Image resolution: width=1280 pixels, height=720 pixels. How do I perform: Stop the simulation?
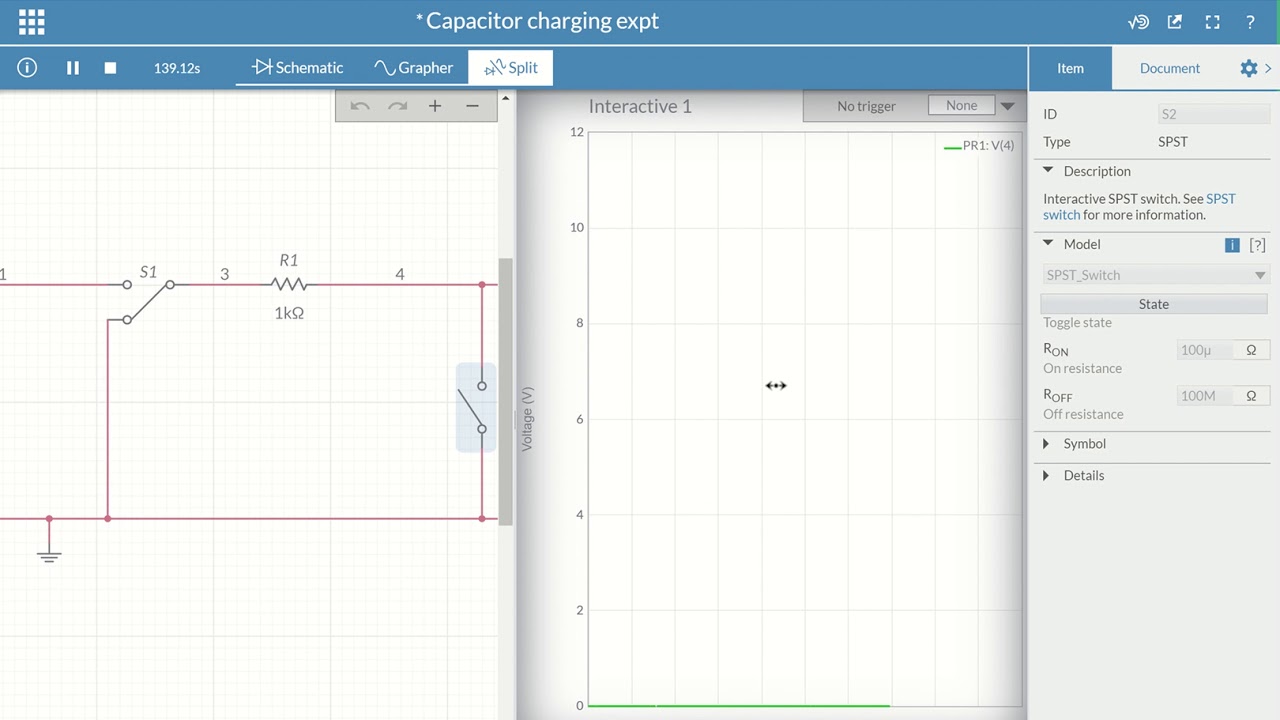(110, 68)
